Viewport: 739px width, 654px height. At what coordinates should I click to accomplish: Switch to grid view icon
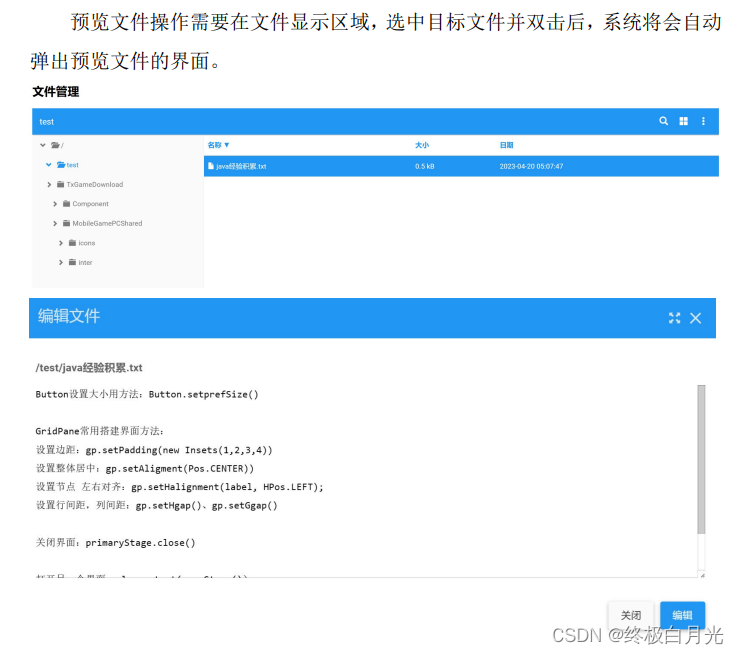coord(683,121)
